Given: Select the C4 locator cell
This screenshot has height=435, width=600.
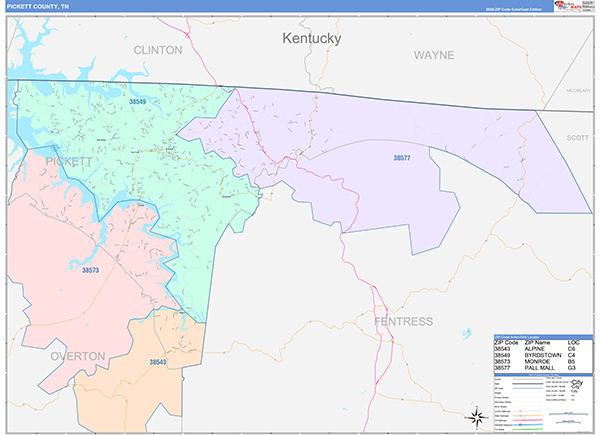Looking at the screenshot, I should (x=571, y=355).
